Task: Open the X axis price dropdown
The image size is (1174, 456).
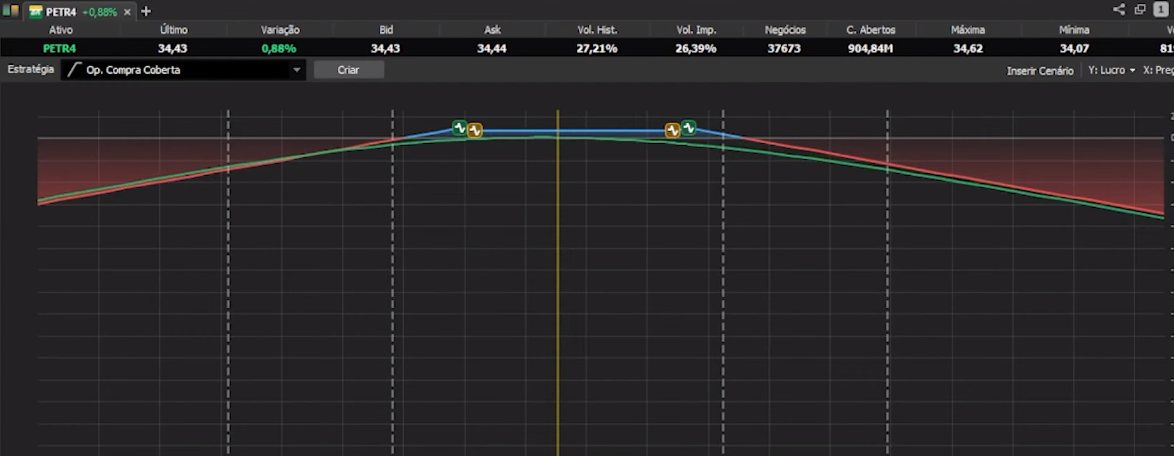Action: tap(1158, 71)
